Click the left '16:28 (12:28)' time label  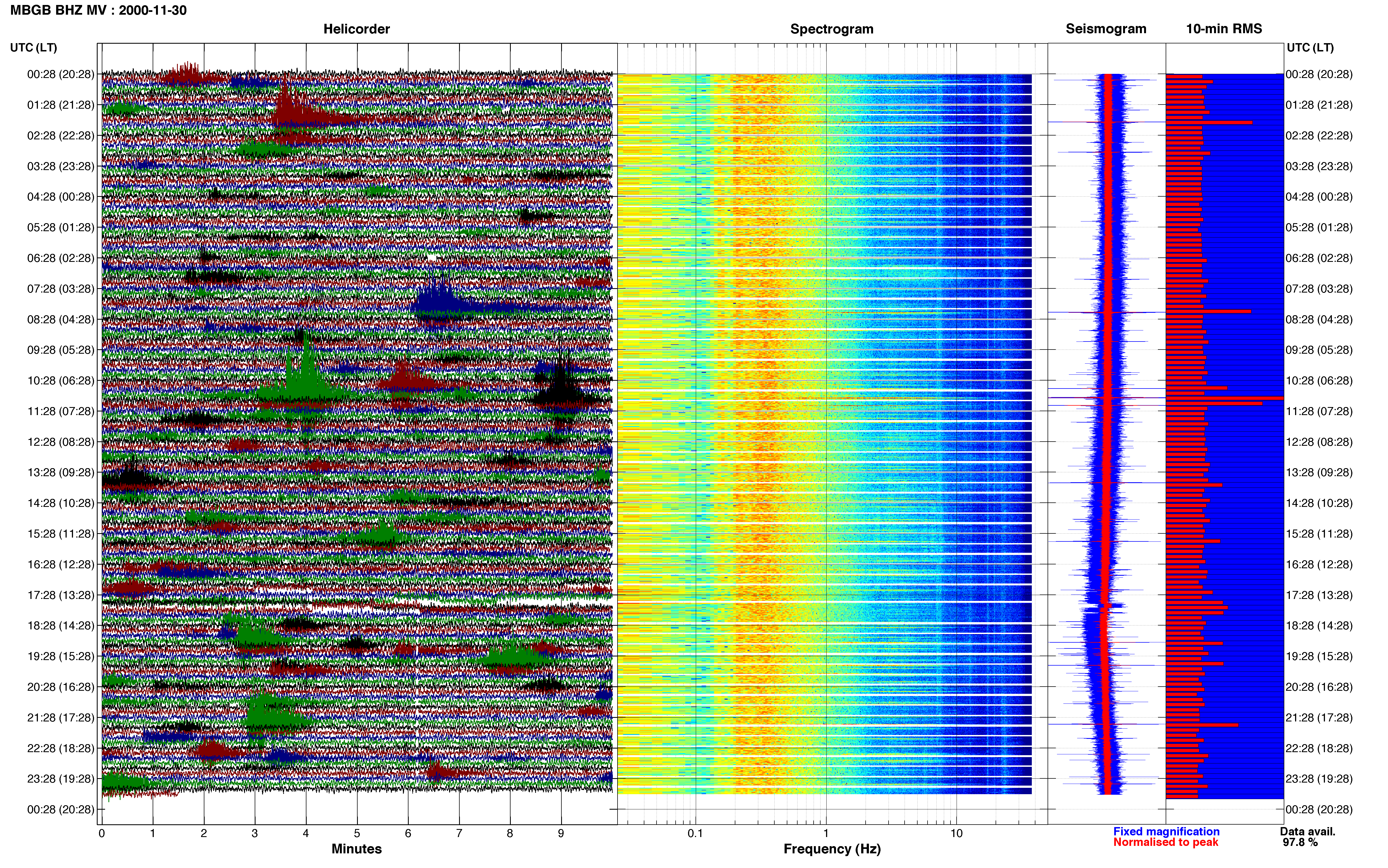pos(61,564)
